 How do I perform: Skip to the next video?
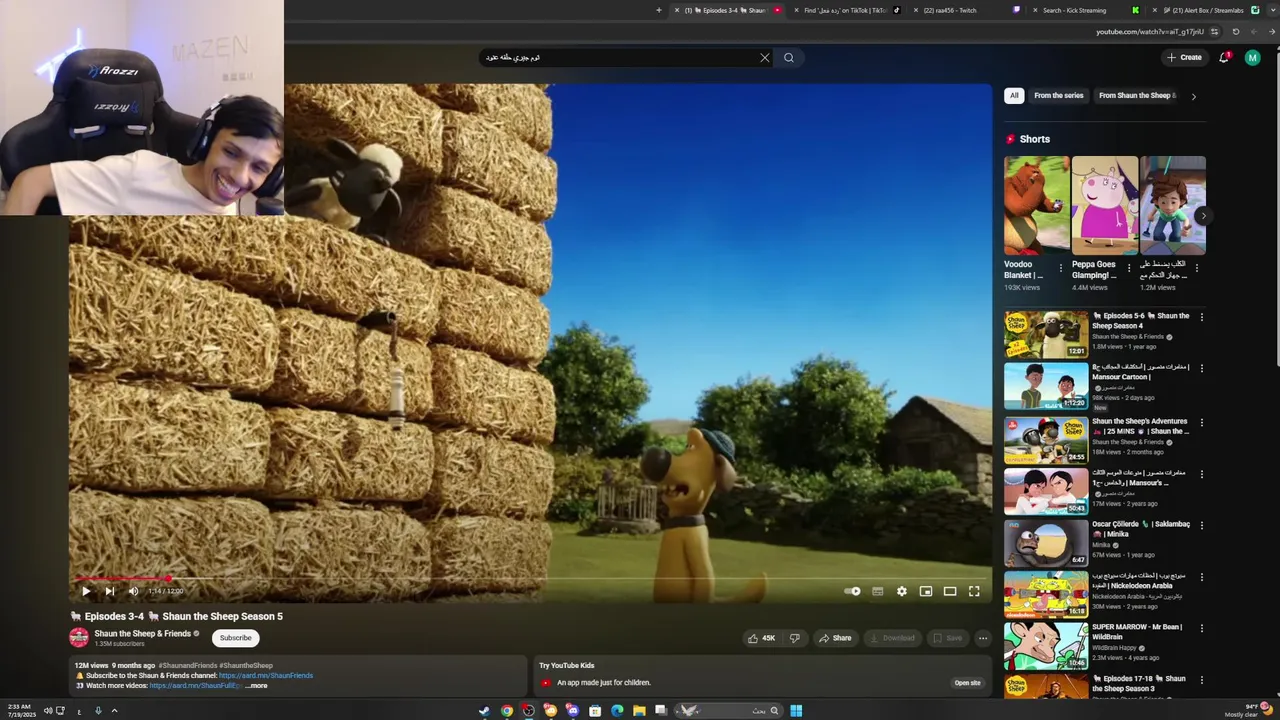click(x=109, y=591)
